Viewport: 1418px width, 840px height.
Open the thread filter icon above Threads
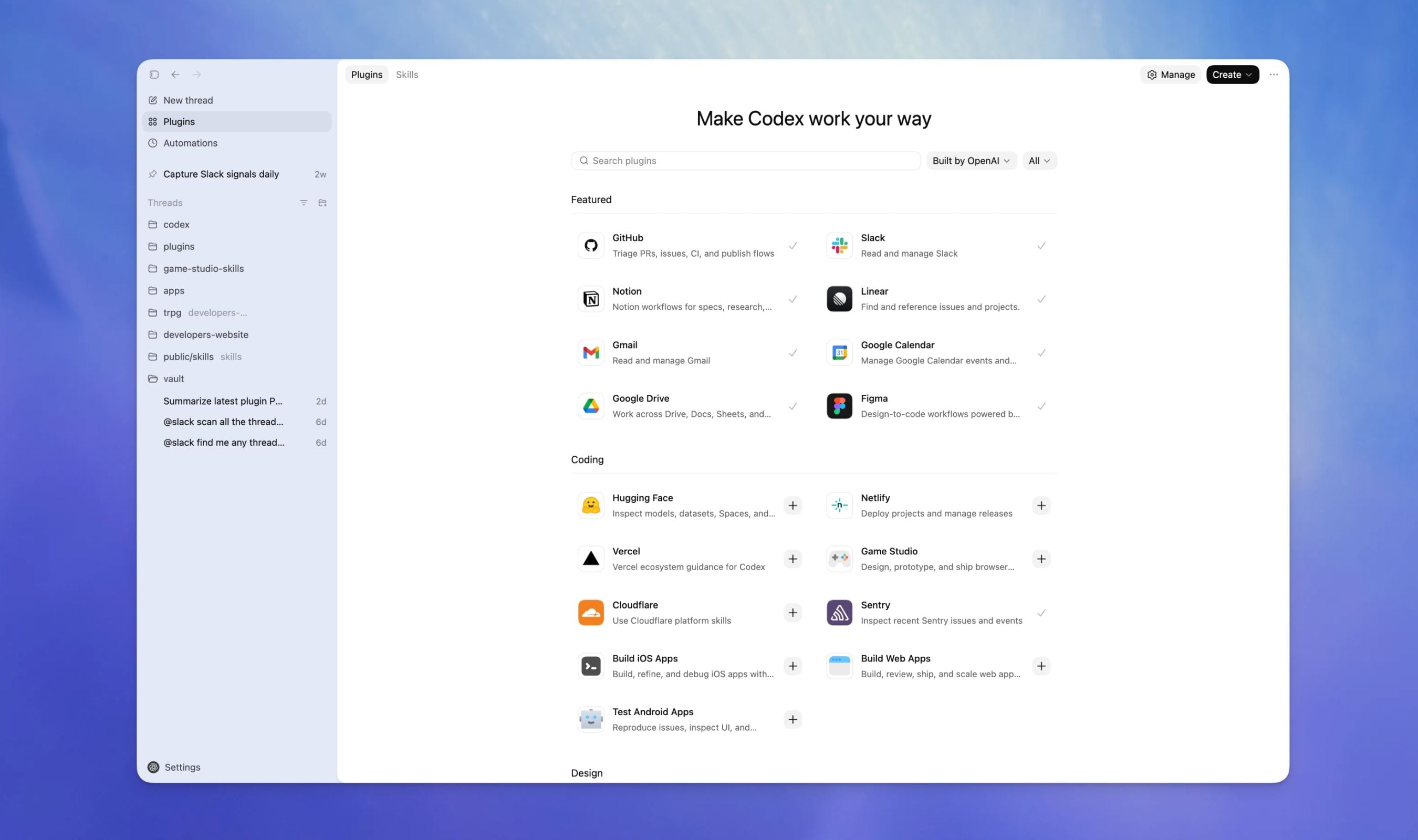pos(304,202)
